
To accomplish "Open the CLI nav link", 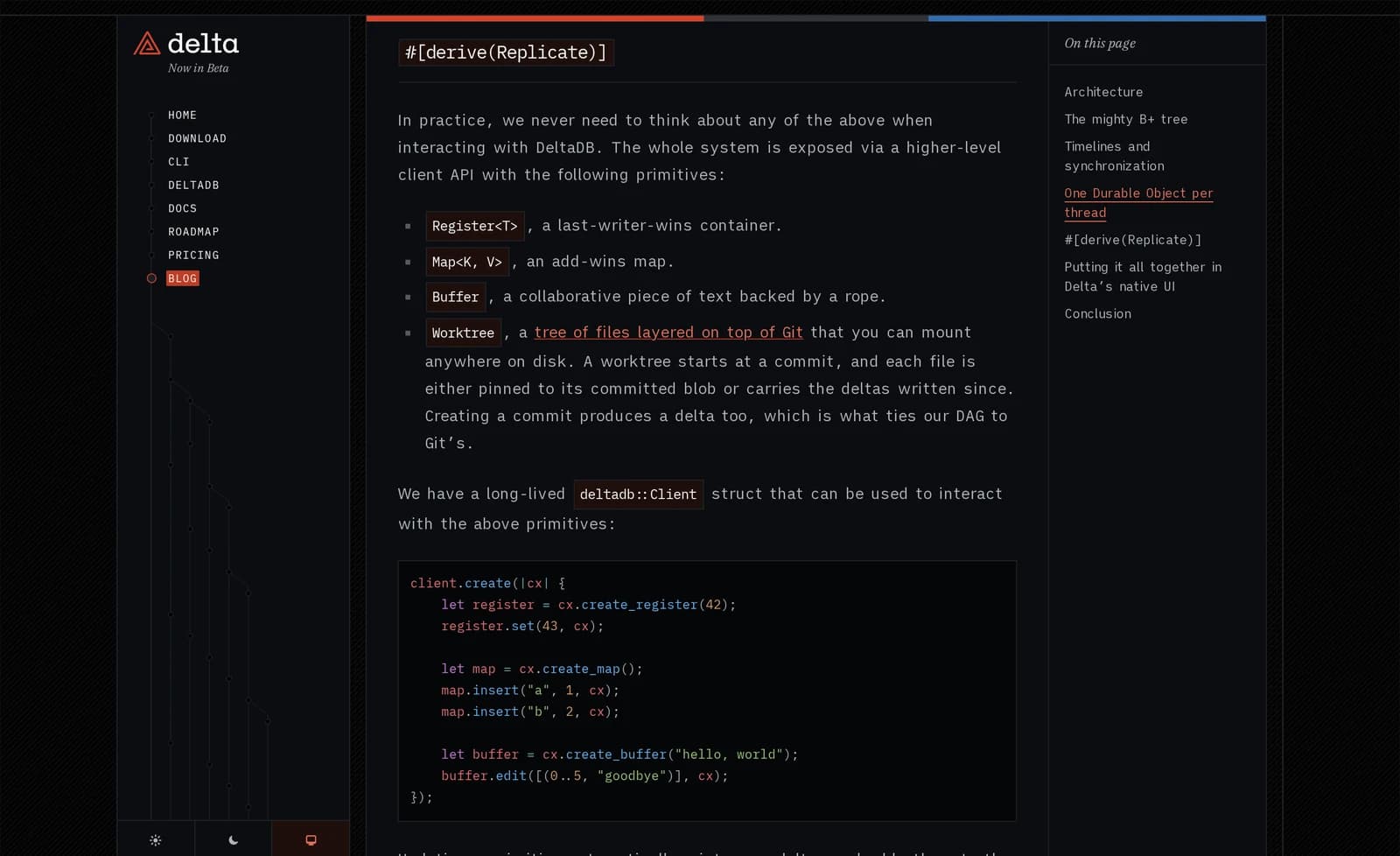I will (178, 162).
